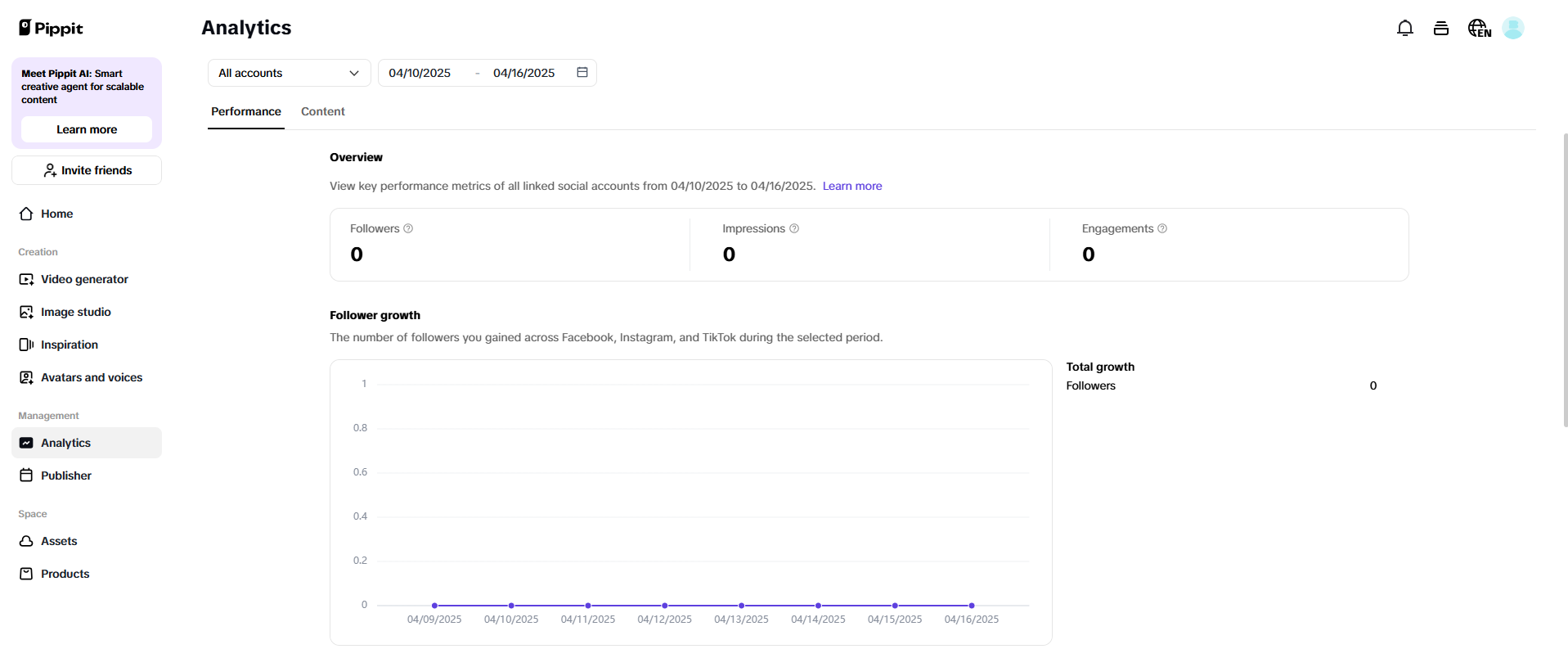Click the Analytics page title
This screenshot has height=667, width=1568.
click(x=246, y=28)
